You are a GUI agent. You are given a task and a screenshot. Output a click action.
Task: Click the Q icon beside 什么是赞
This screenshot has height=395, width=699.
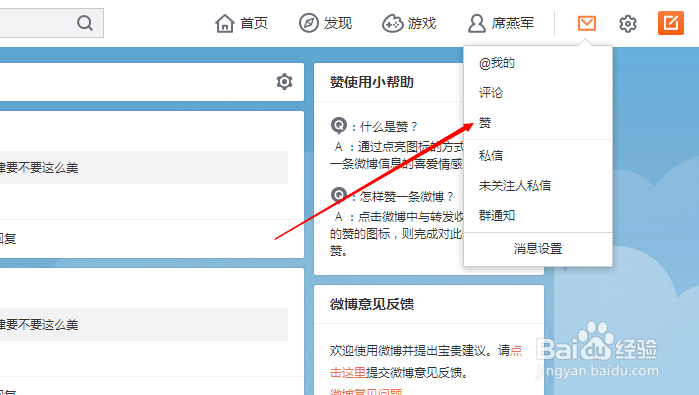tap(339, 126)
